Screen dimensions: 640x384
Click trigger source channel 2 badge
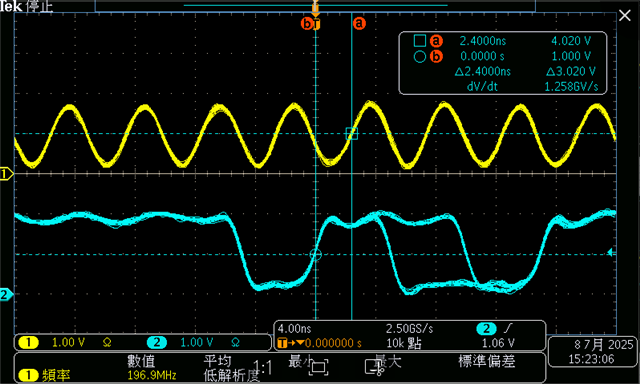pyautogui.click(x=486, y=329)
